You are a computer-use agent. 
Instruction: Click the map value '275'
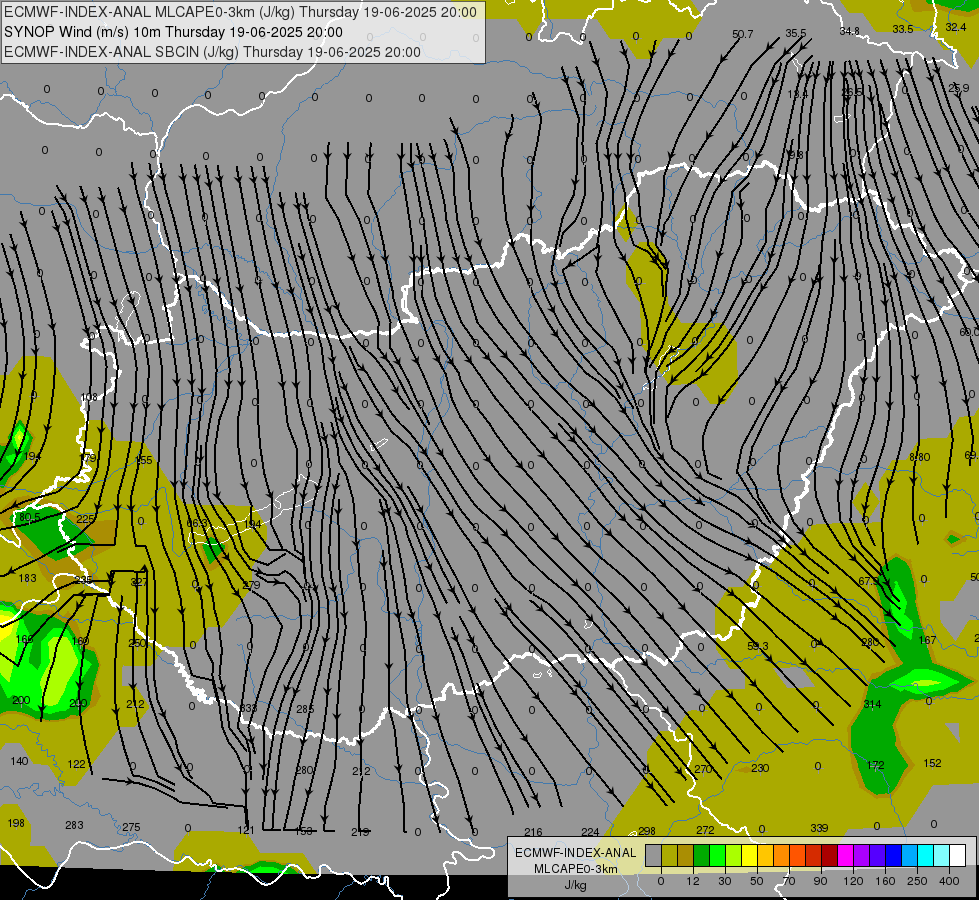point(131,827)
